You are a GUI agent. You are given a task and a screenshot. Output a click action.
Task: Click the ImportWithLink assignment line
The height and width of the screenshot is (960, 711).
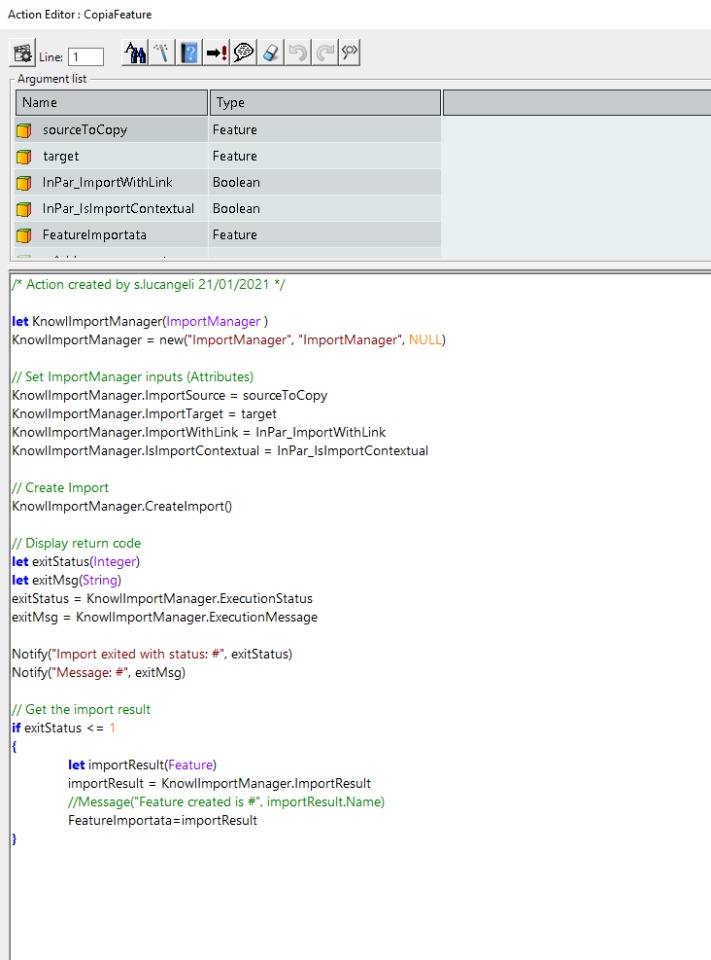point(198,432)
